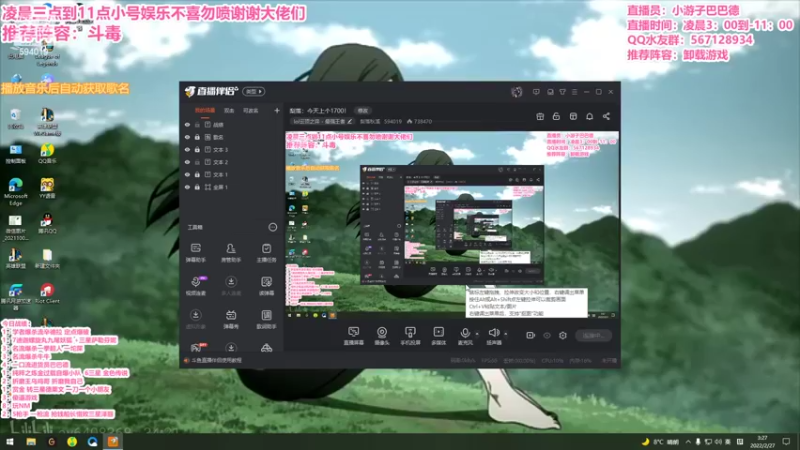800x450 pixels.
Task: Add a new scene with plus icon
Action: click(x=277, y=110)
